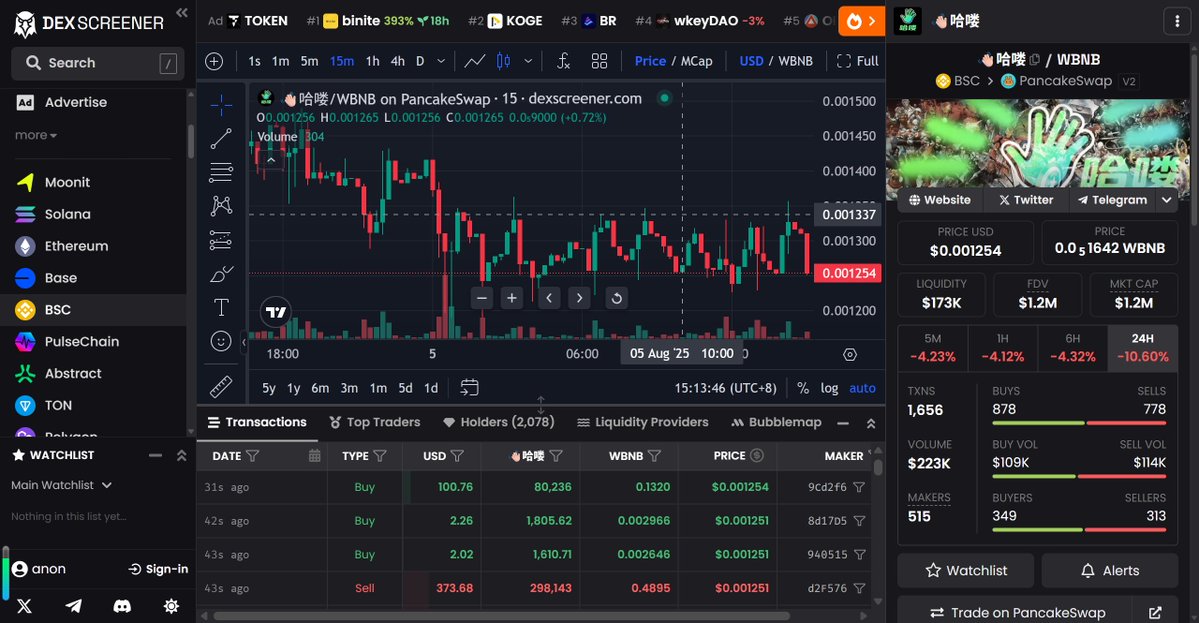The image size is (1199, 623).
Task: Expand the transactions panel with double chevron
Action: [x=871, y=423]
